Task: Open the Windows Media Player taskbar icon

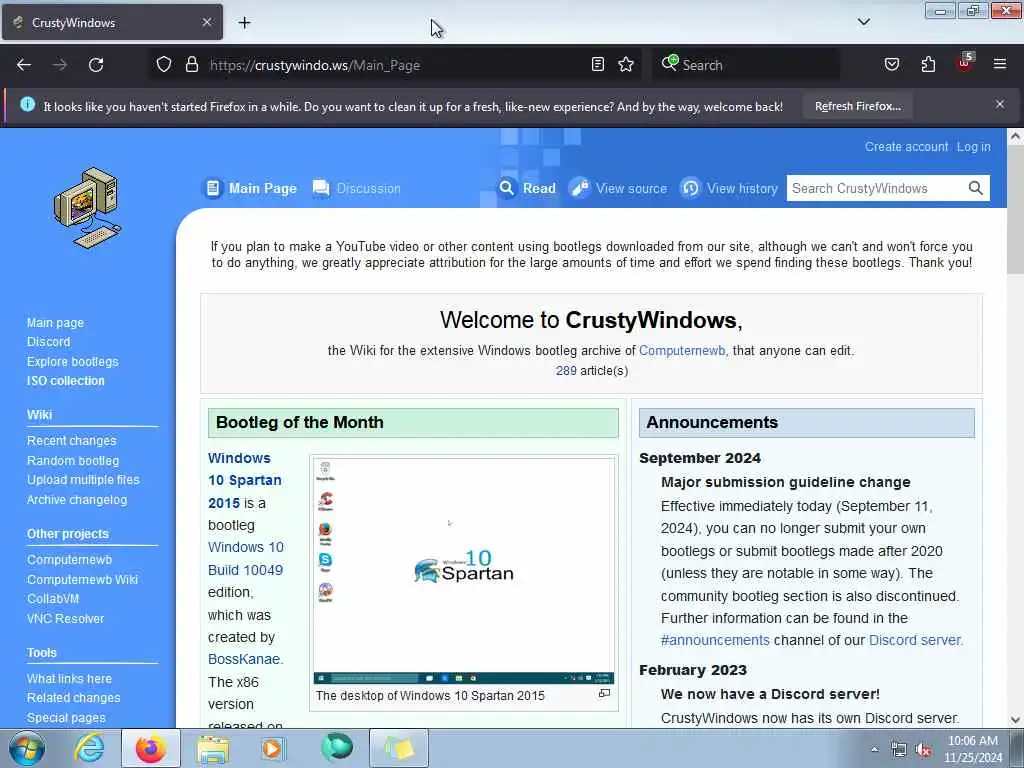Action: (x=274, y=748)
